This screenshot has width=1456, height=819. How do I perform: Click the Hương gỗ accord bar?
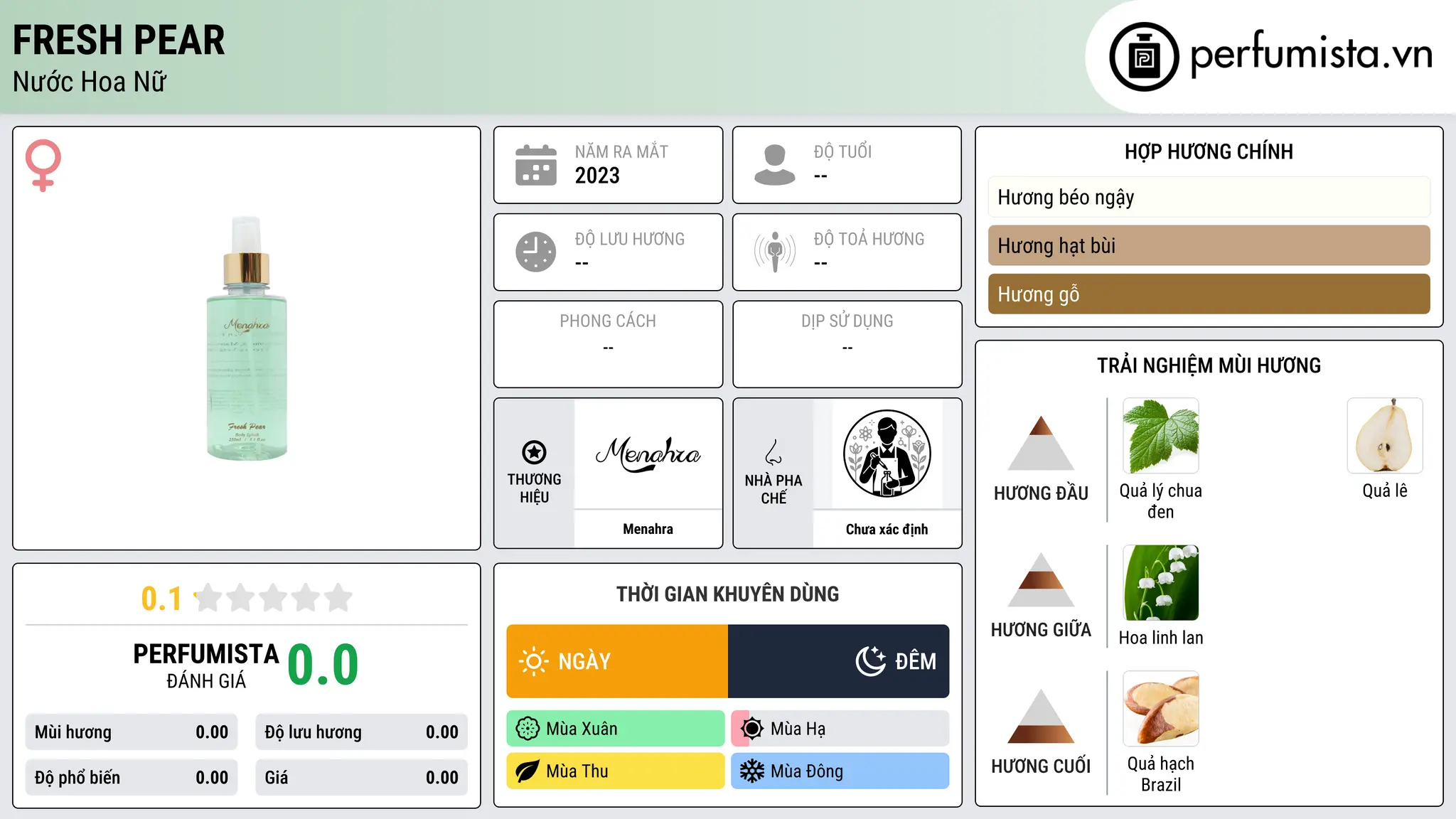(x=1209, y=294)
